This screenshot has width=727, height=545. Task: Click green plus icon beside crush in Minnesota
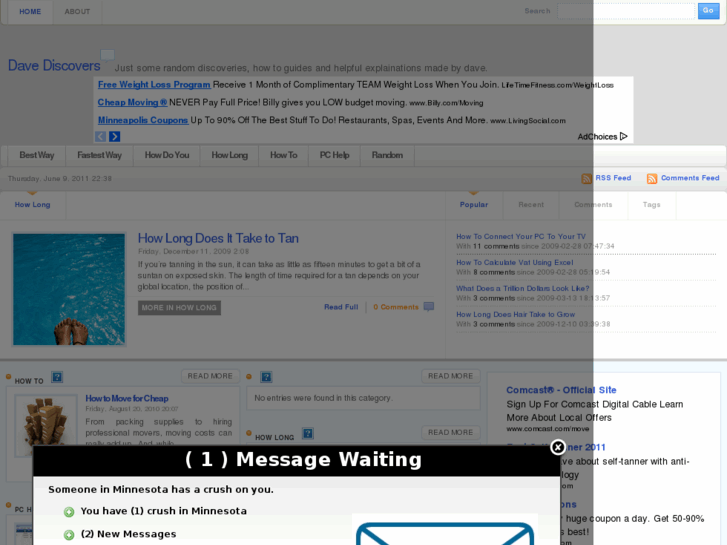coord(69,512)
